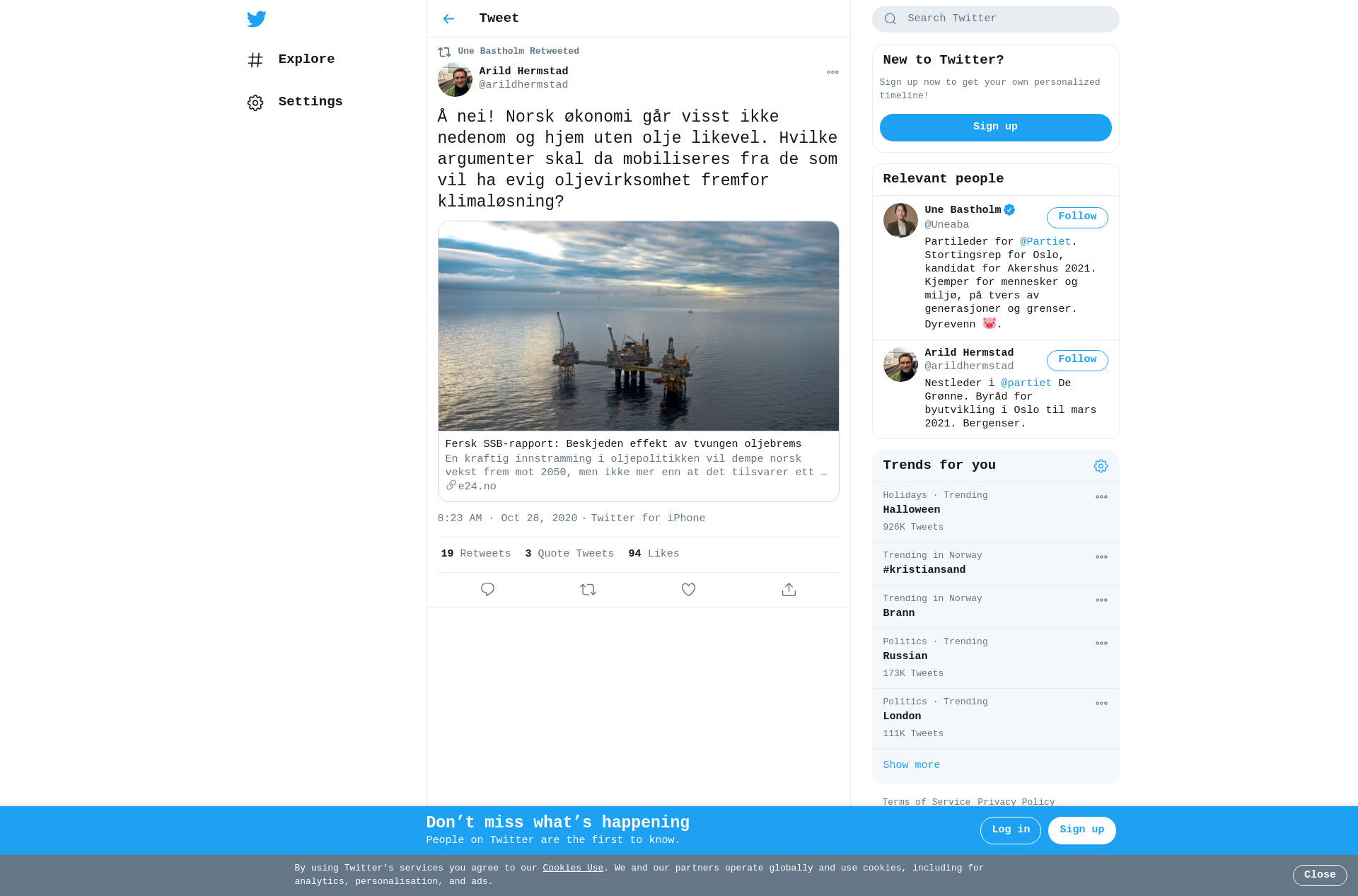Share the tweet via share icon
Image resolution: width=1358 pixels, height=896 pixels.
[789, 590]
